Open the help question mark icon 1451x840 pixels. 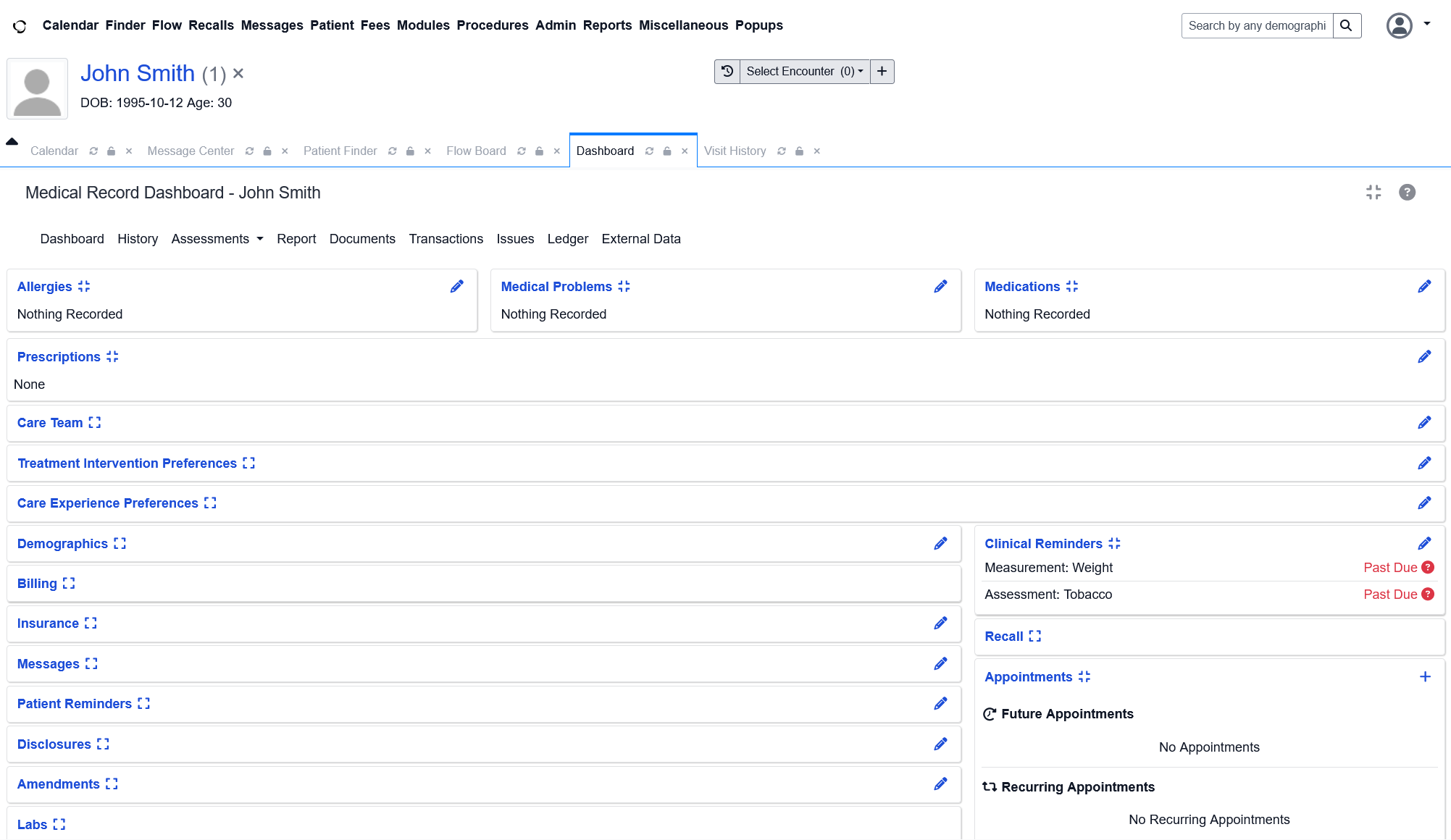coord(1407,192)
